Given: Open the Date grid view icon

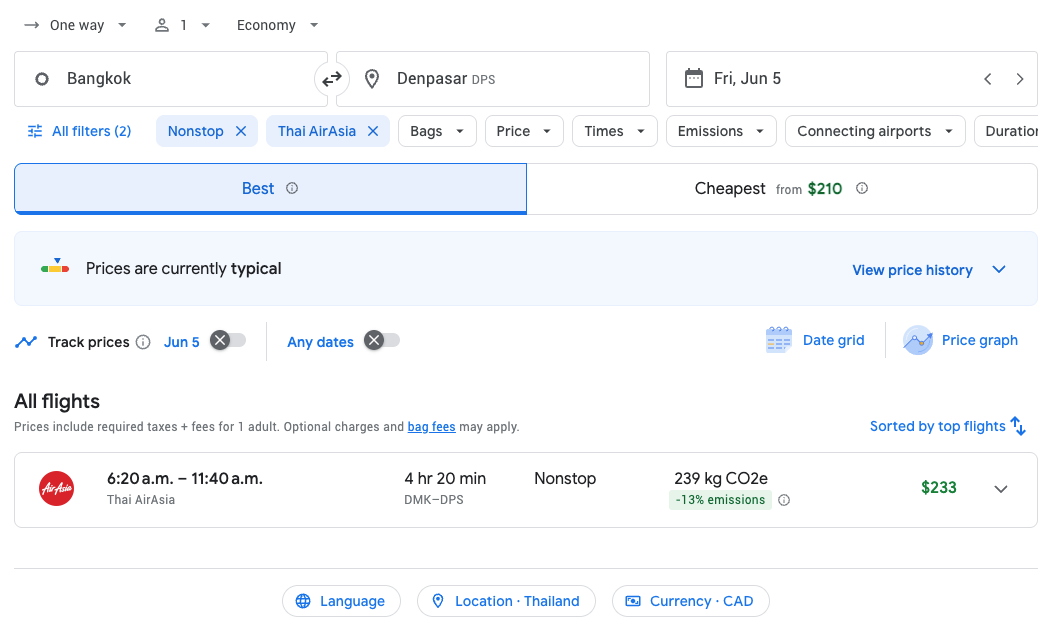Looking at the screenshot, I should (777, 340).
